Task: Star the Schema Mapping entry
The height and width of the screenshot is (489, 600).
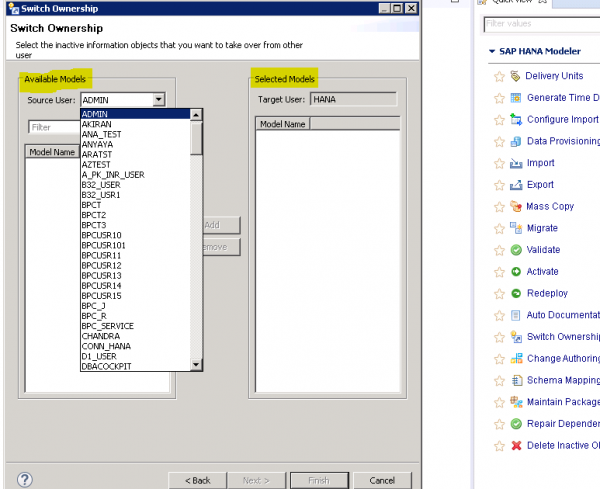Action: [x=499, y=381]
